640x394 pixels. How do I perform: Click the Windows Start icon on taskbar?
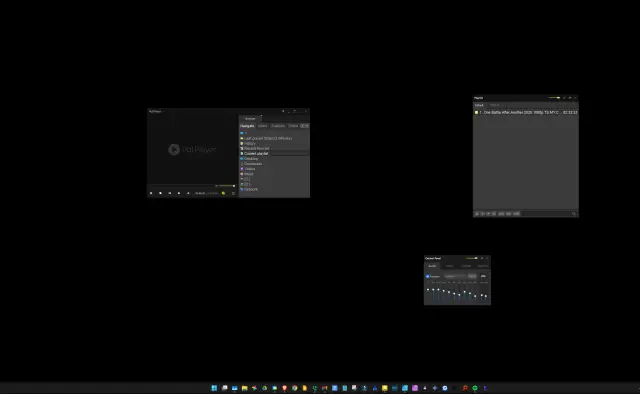[x=214, y=388]
